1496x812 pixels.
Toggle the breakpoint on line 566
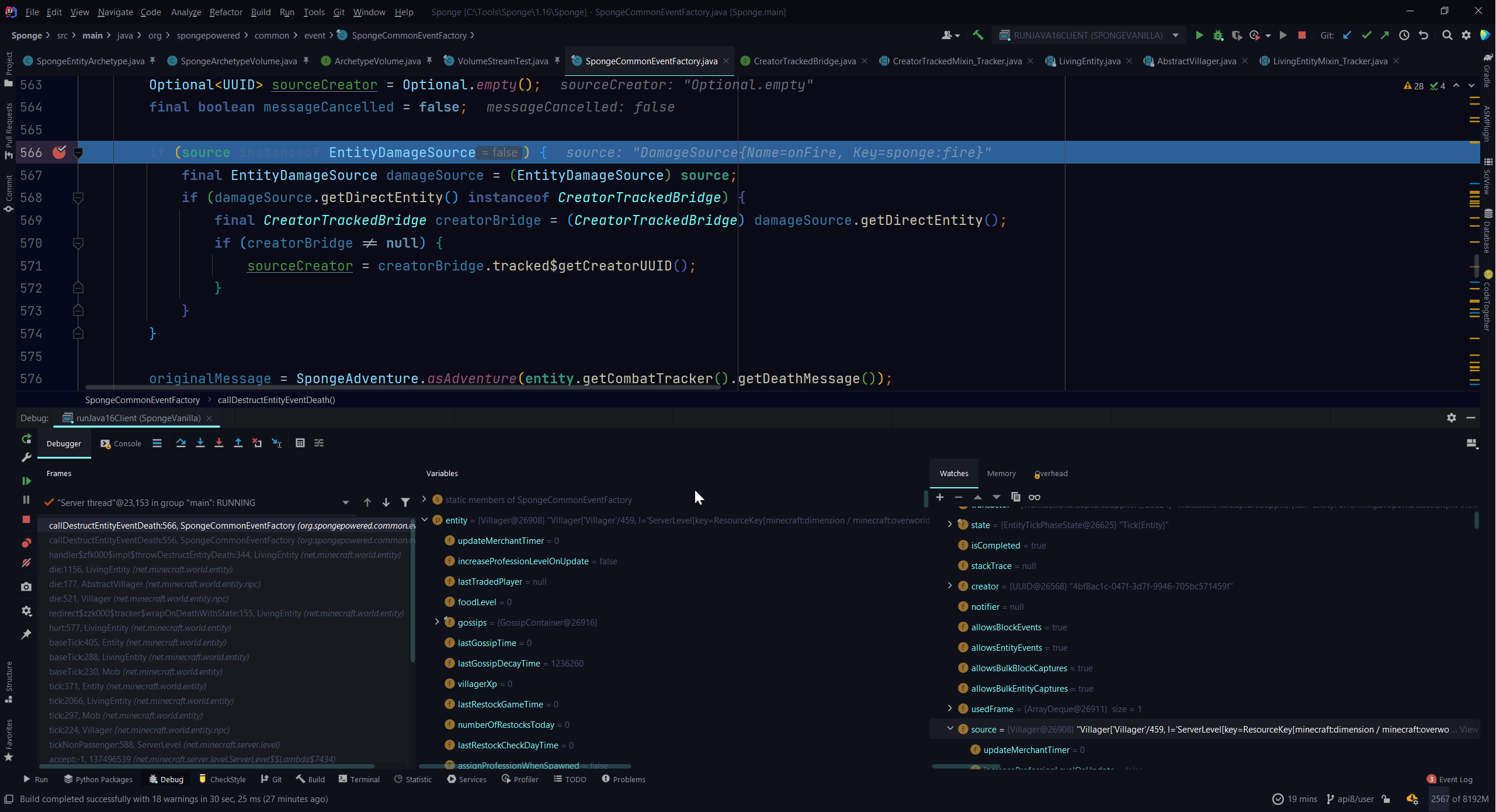coord(60,152)
